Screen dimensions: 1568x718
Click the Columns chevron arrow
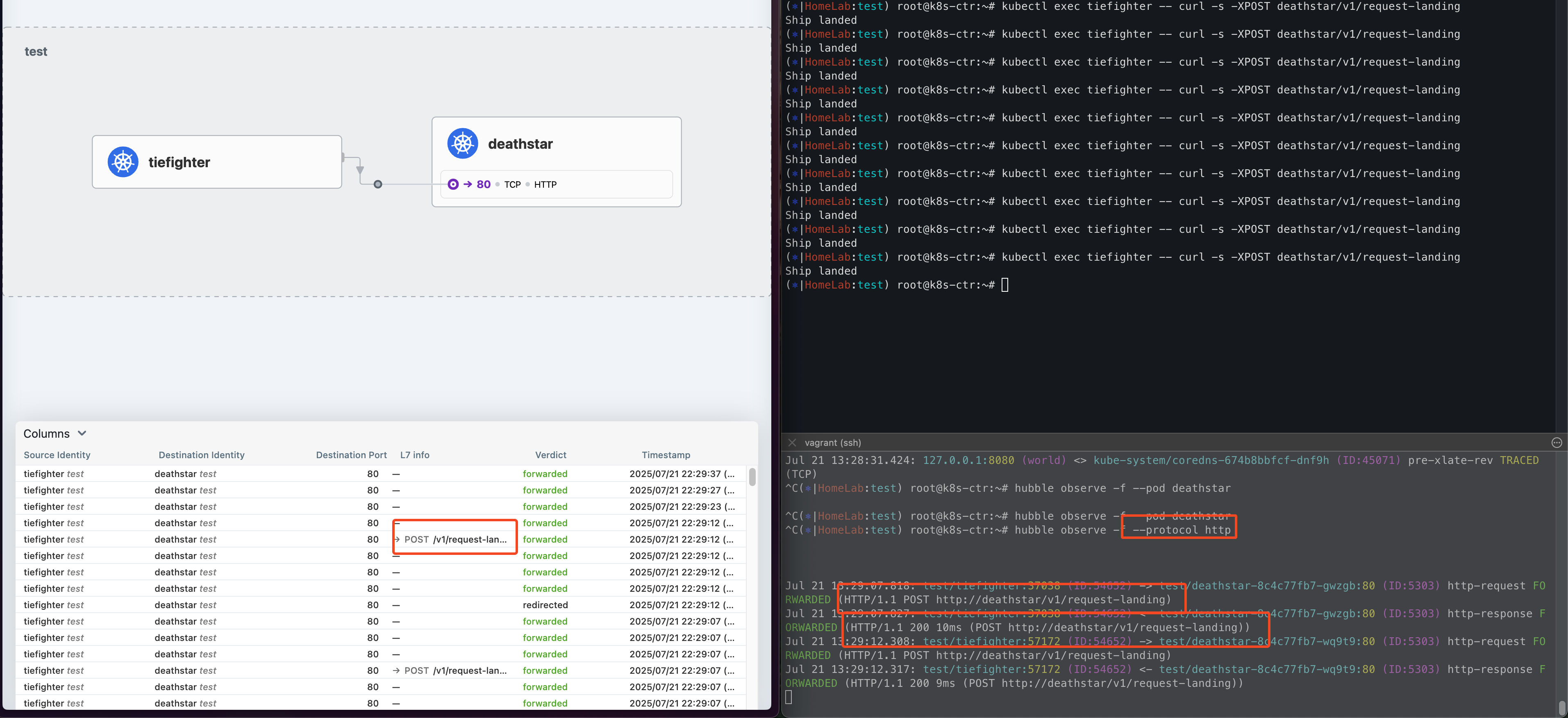(x=82, y=433)
